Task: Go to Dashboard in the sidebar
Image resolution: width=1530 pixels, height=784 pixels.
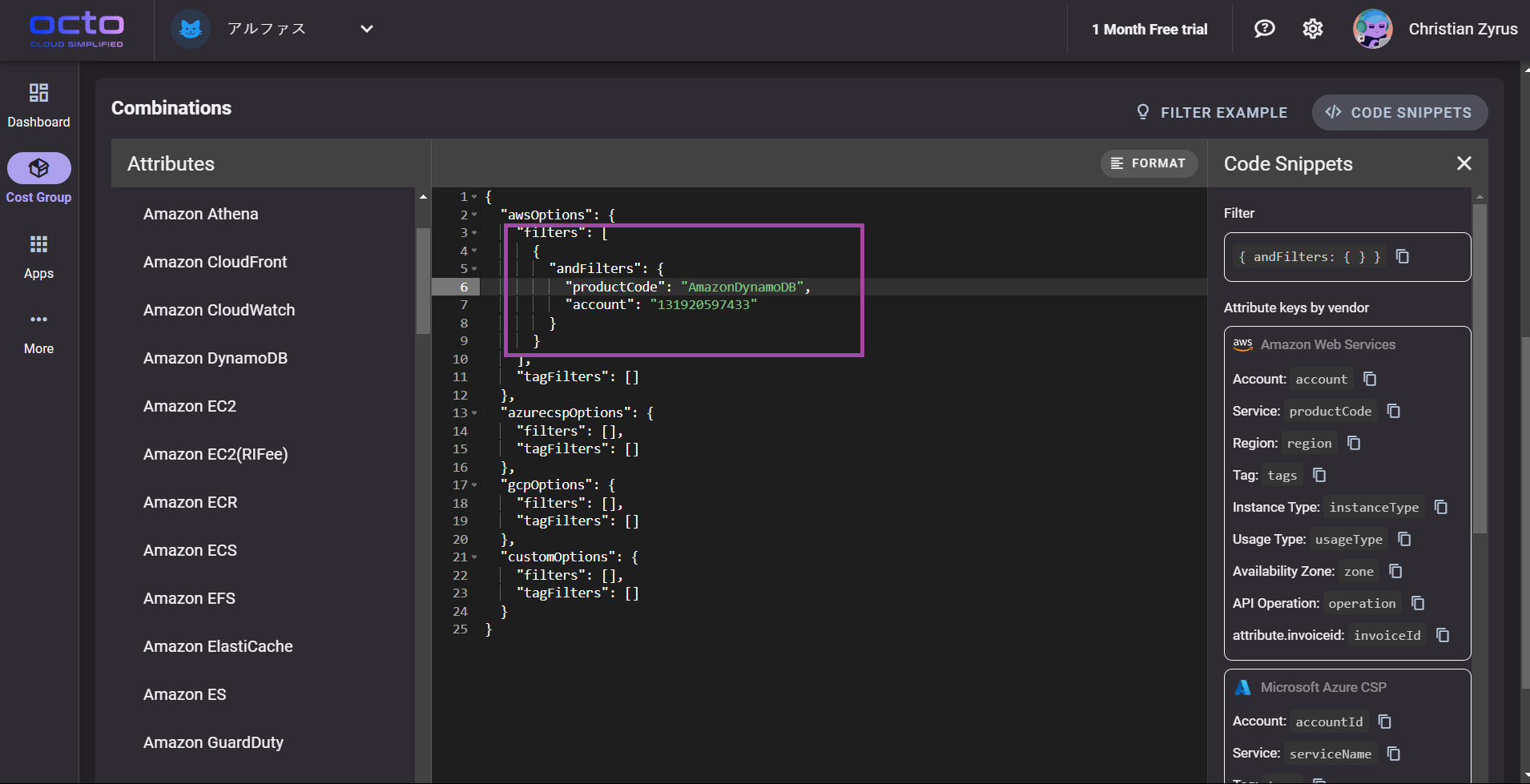Action: pos(38,105)
